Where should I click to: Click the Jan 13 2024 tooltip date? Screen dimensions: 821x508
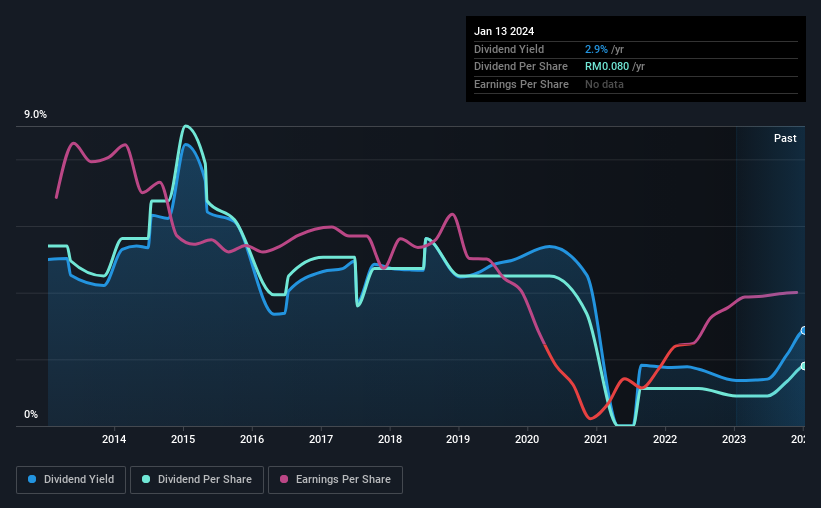pos(504,31)
